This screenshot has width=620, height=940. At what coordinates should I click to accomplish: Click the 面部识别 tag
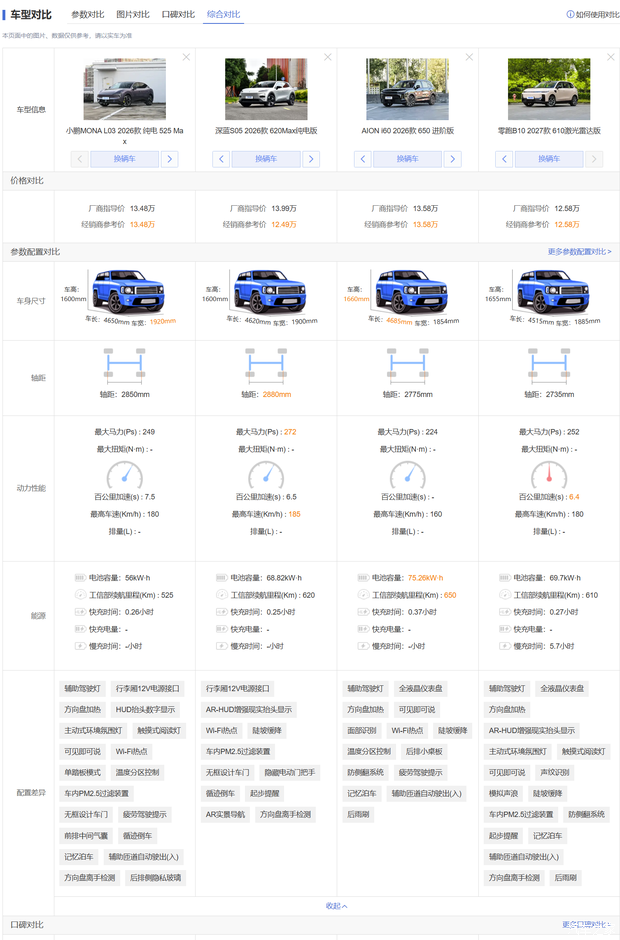(x=362, y=731)
